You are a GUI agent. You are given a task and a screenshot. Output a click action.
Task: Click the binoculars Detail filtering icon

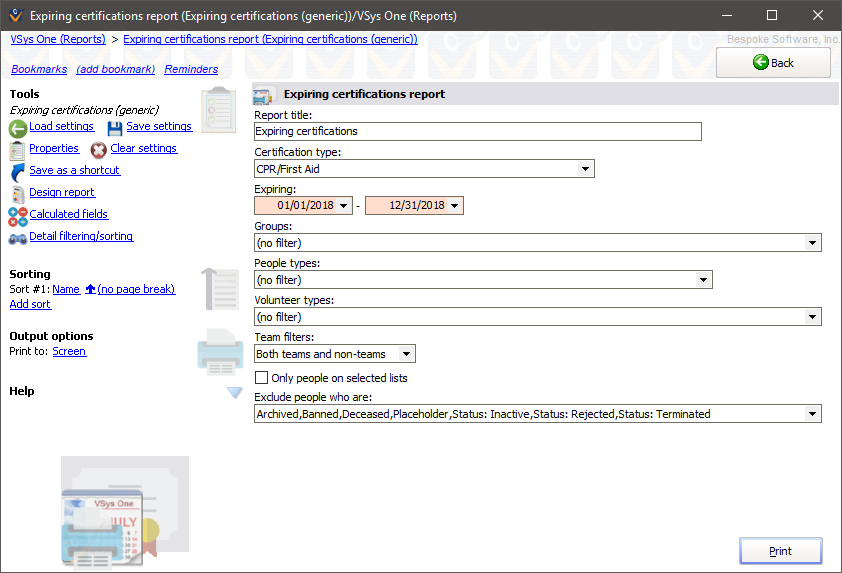[18, 239]
